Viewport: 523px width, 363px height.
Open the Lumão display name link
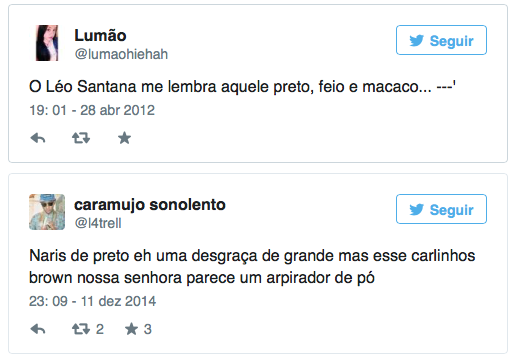[100, 35]
